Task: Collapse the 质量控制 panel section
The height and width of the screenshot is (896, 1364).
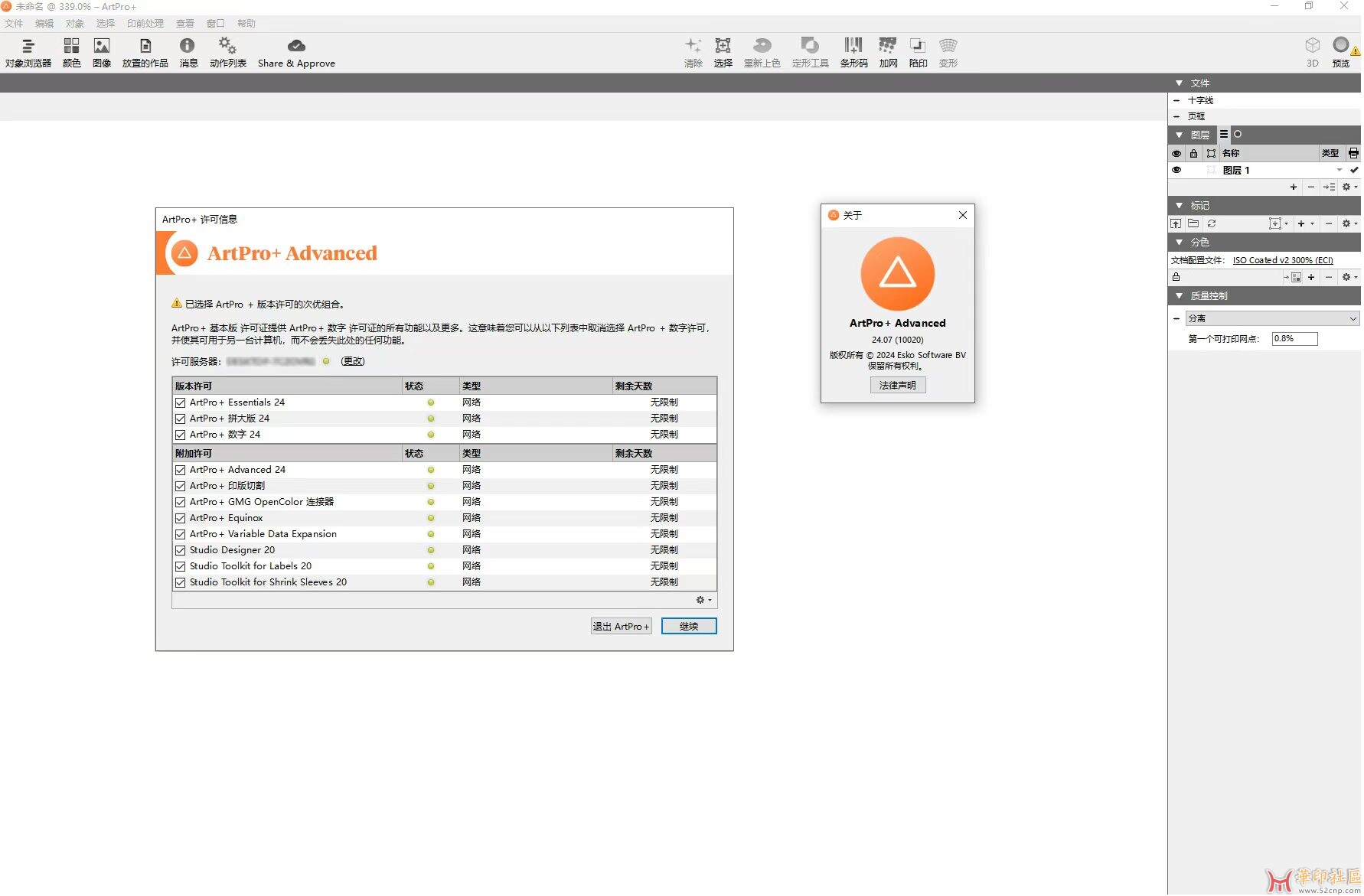Action: click(1179, 295)
